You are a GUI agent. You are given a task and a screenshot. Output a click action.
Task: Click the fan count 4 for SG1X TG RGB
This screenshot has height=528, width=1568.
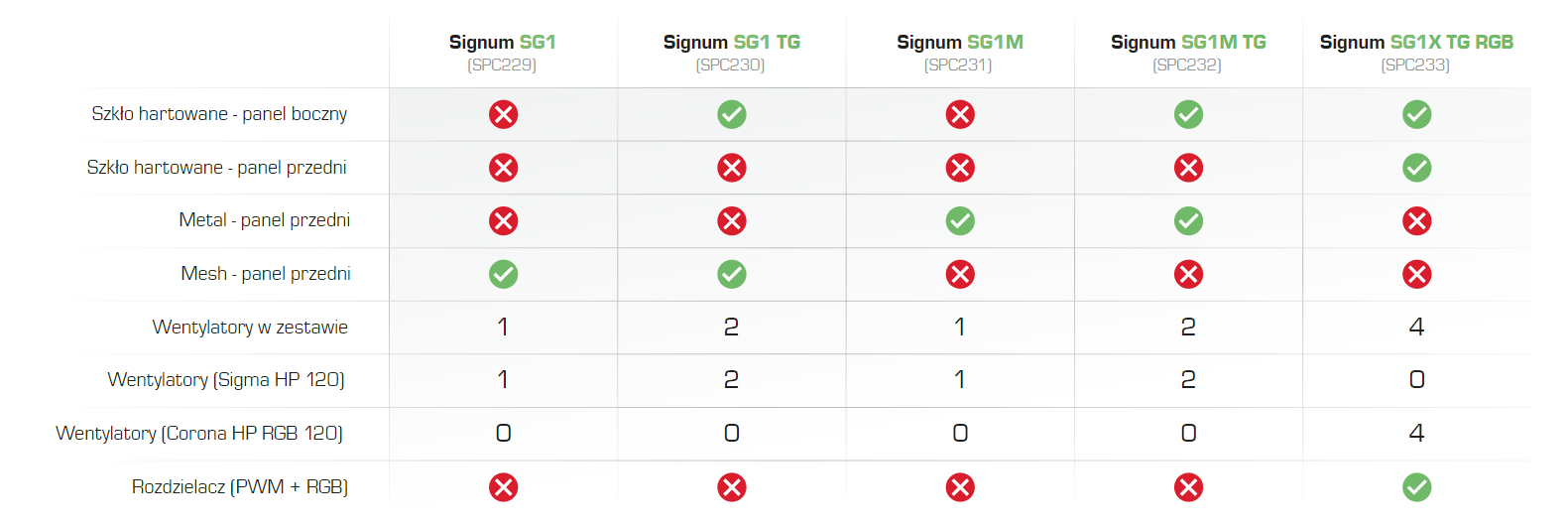point(1416,328)
